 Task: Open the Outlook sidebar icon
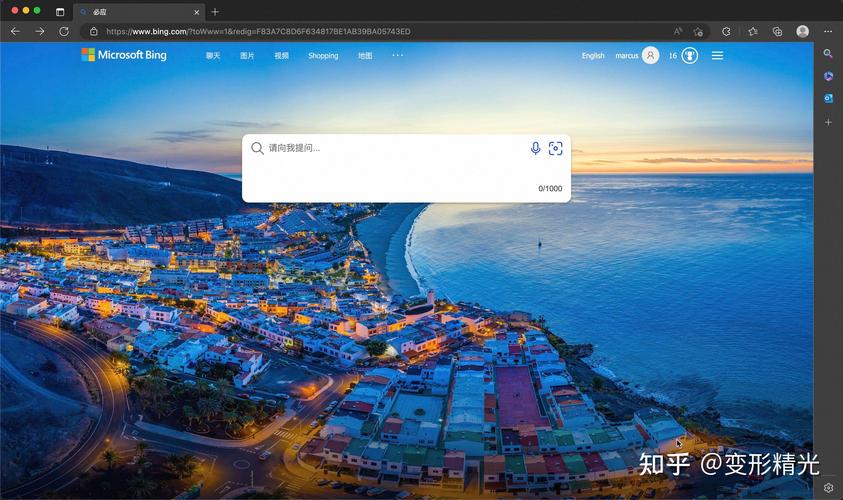pos(828,98)
